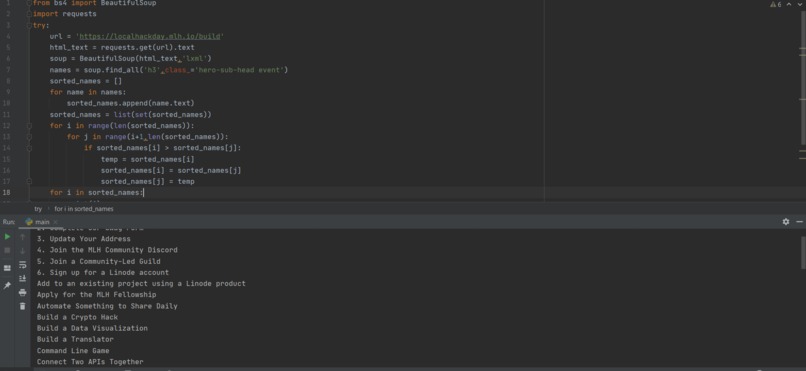
Task: Click 'import requests' code line
Action: point(65,14)
